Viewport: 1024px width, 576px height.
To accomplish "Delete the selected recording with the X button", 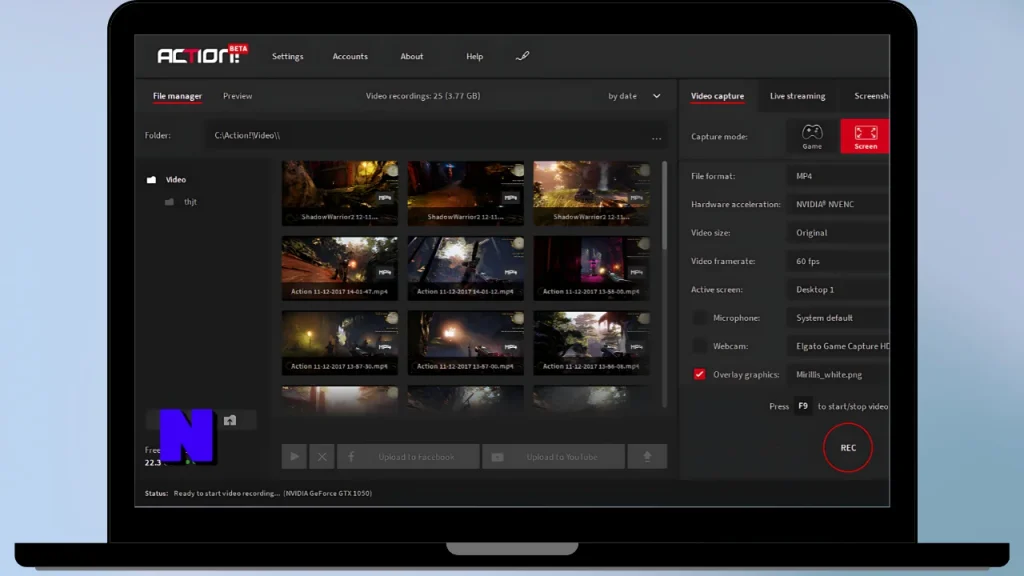I will [322, 456].
